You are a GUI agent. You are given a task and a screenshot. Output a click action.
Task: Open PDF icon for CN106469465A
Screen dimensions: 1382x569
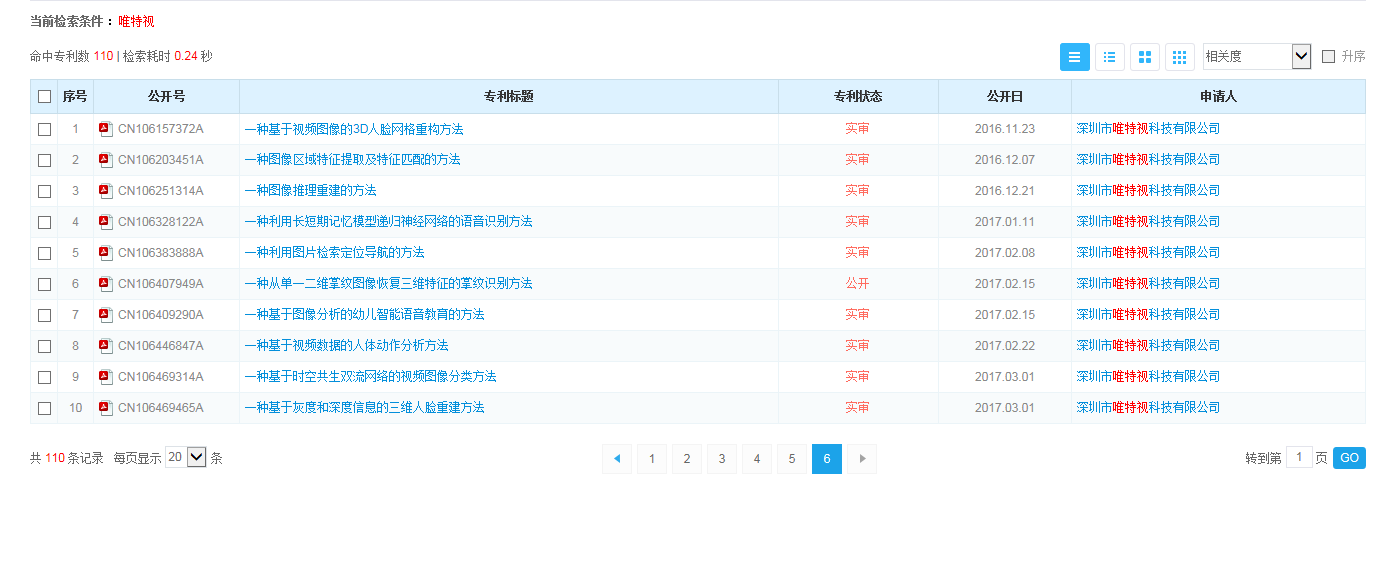[x=105, y=408]
